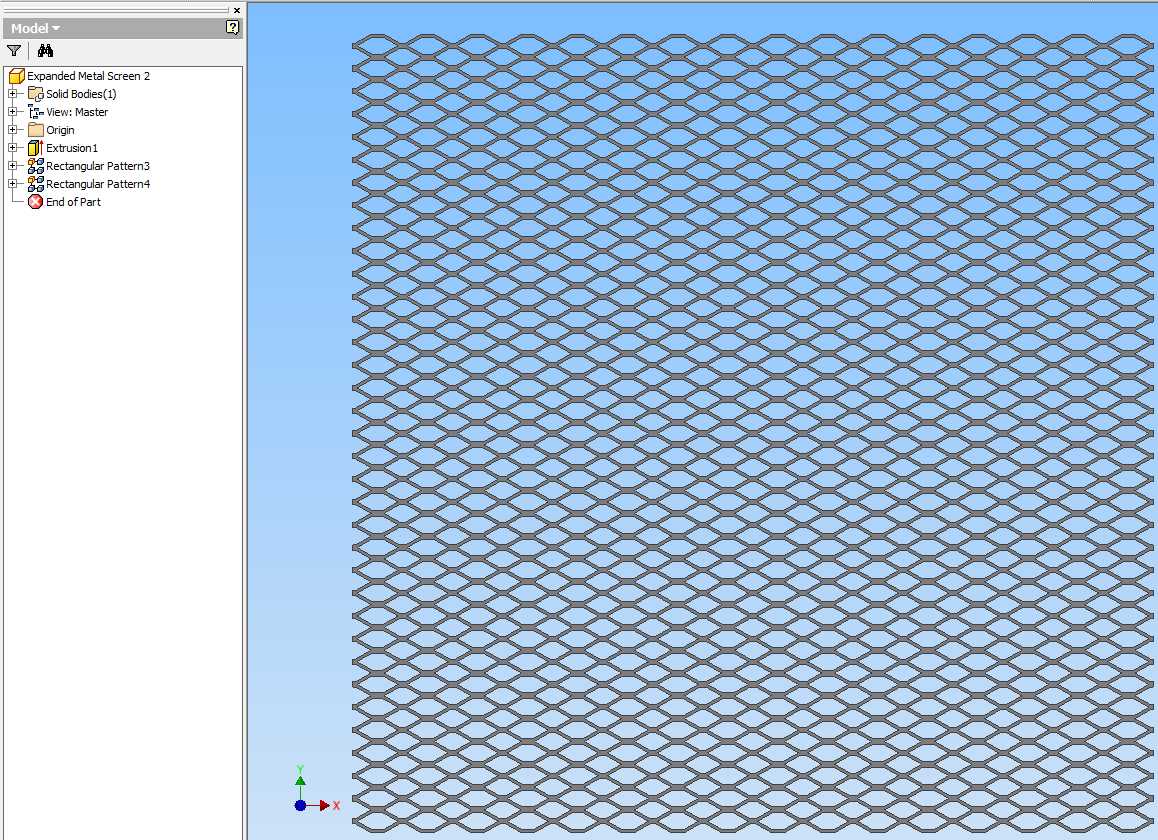Select the Rectangular Pattern4 label
This screenshot has width=1158, height=840.
[97, 184]
